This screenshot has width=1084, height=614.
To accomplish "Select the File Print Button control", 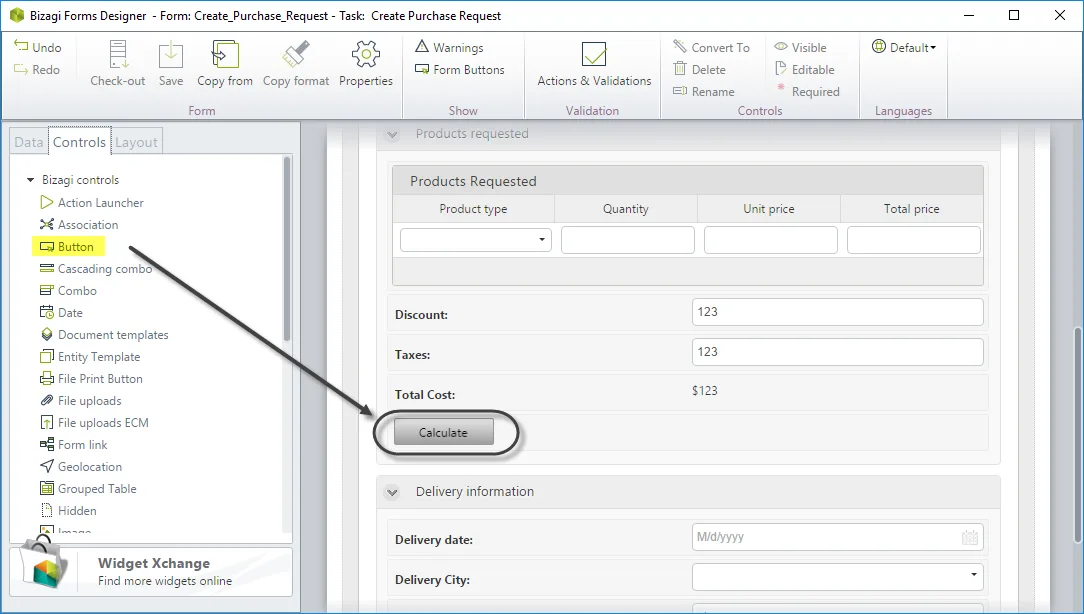I will click(91, 379).
